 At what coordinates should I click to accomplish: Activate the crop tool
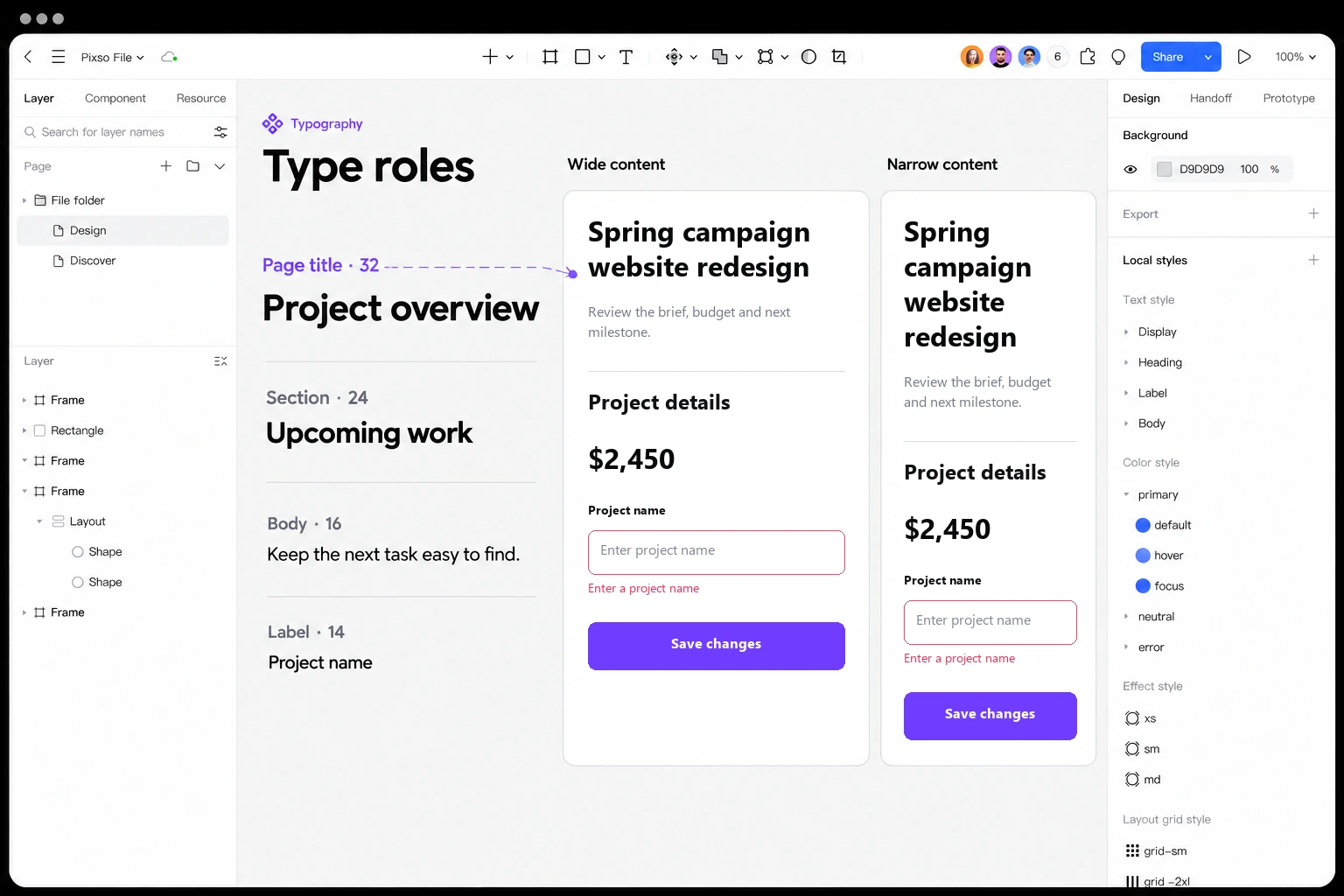(839, 57)
